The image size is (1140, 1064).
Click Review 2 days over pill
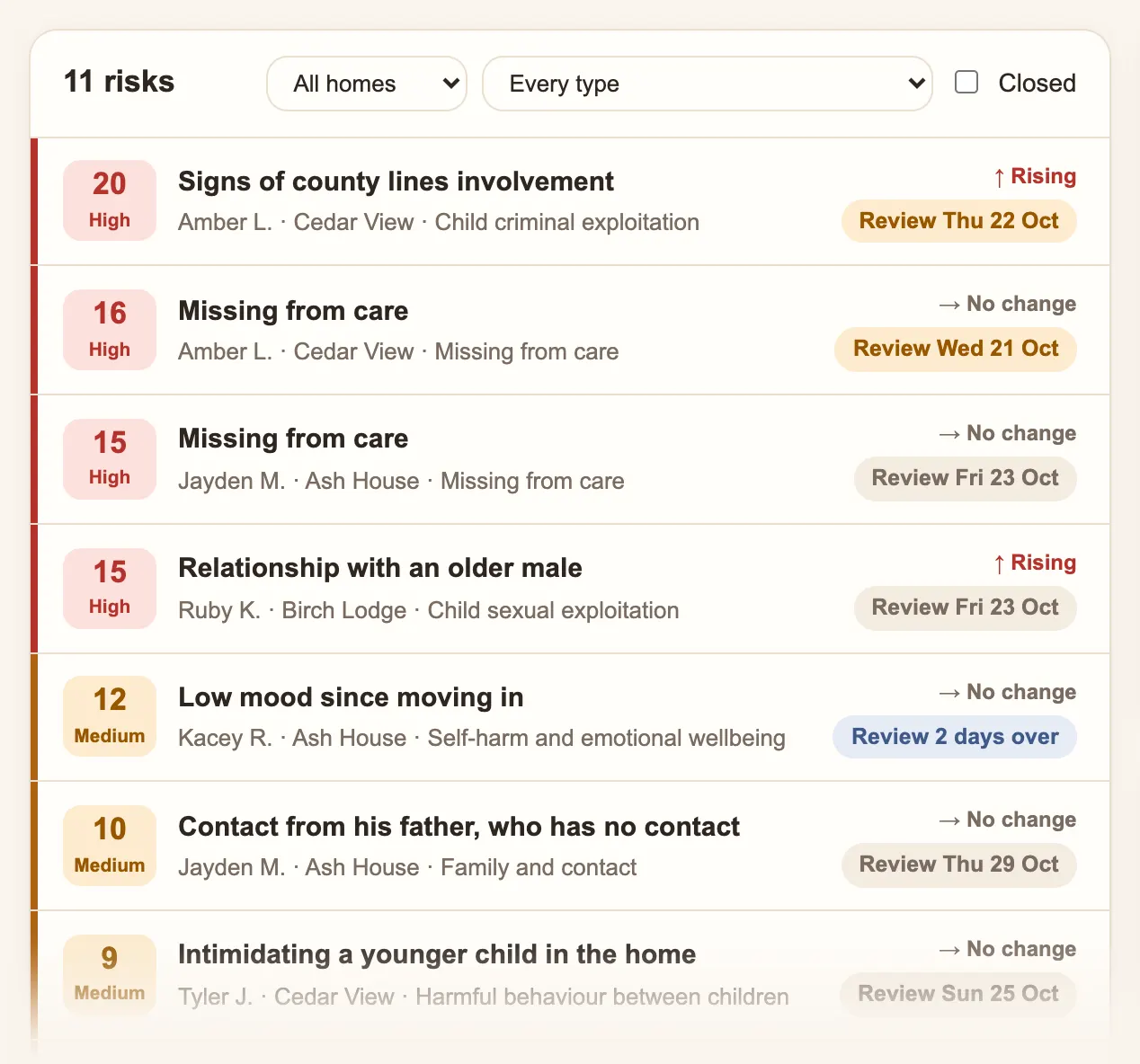click(x=955, y=737)
